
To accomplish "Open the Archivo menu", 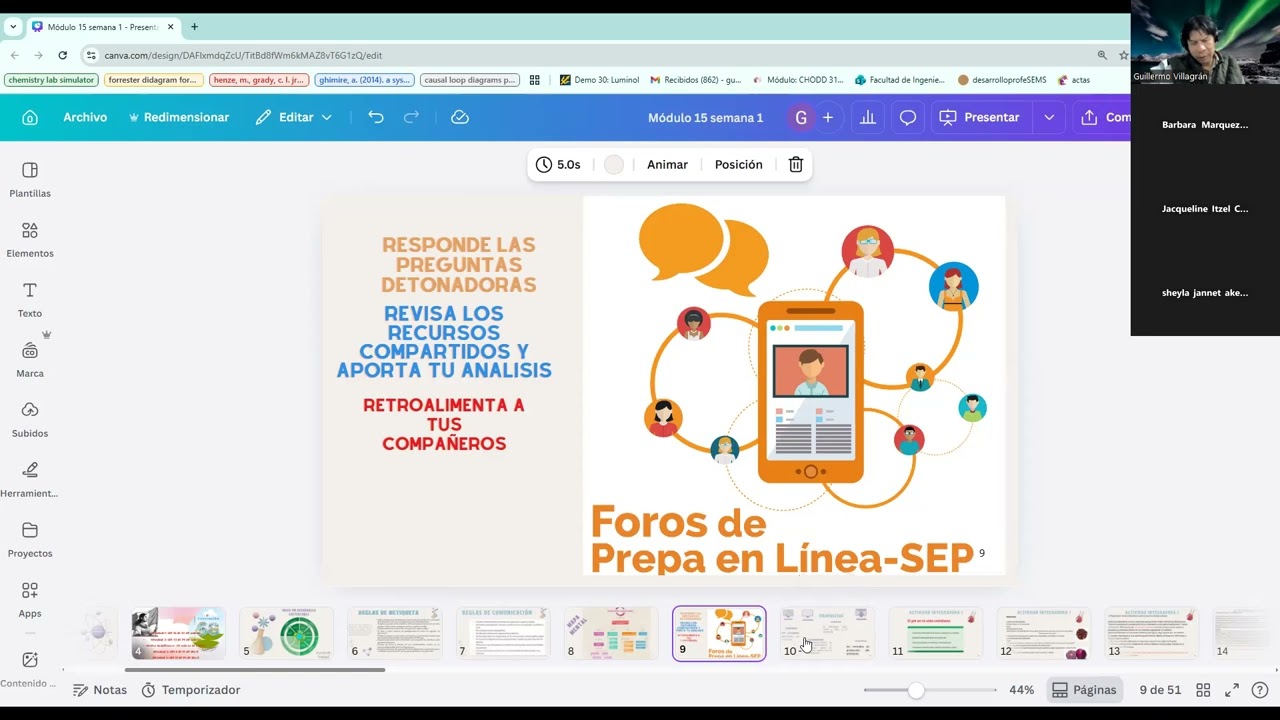I will [85, 117].
